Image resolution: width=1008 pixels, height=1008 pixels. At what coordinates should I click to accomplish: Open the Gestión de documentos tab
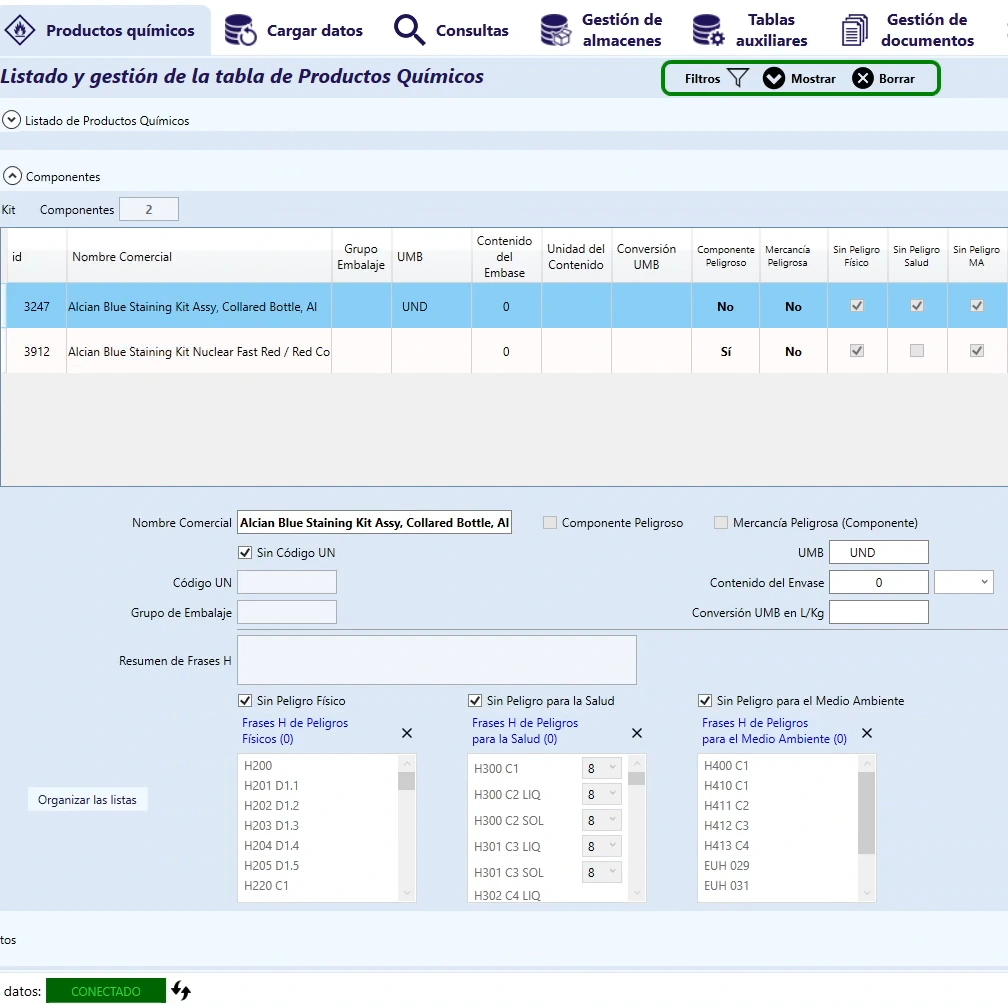pyautogui.click(x=908, y=30)
